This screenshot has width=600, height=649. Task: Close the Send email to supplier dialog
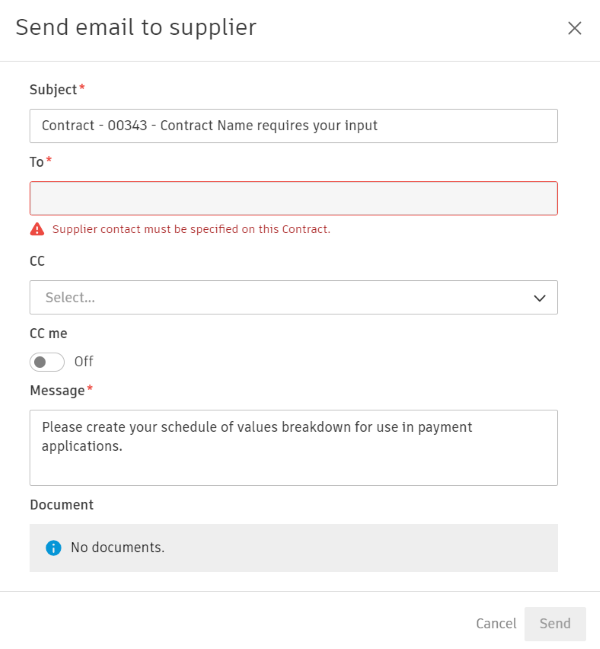click(x=574, y=28)
